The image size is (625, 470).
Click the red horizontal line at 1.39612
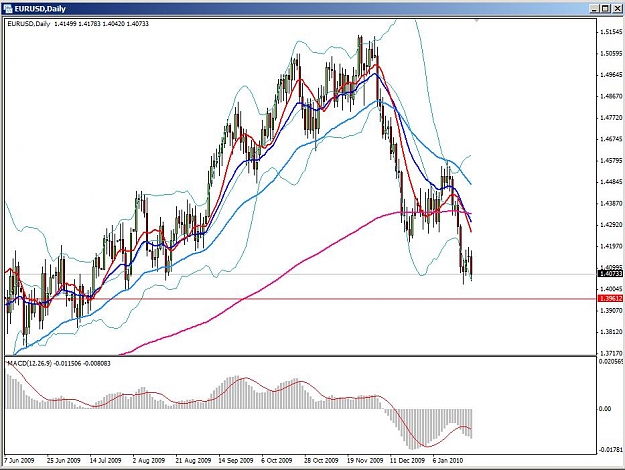click(301, 299)
